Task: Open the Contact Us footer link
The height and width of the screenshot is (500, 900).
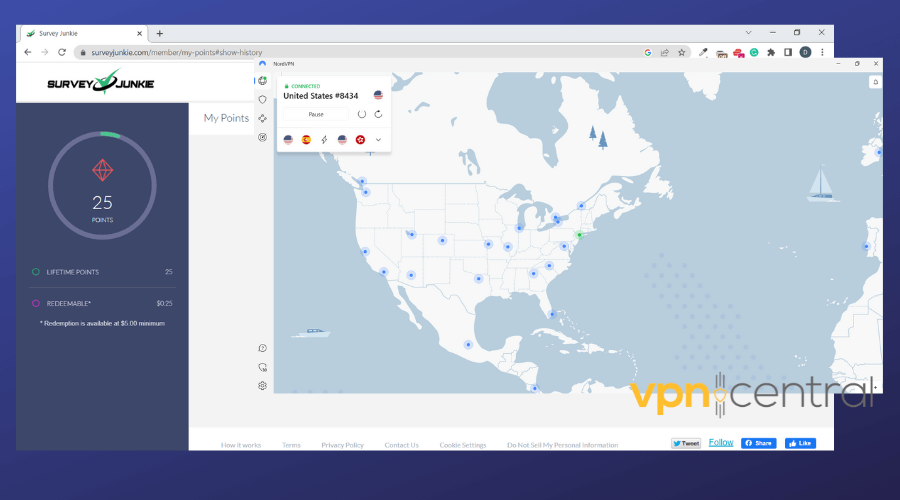Action: 402,445
